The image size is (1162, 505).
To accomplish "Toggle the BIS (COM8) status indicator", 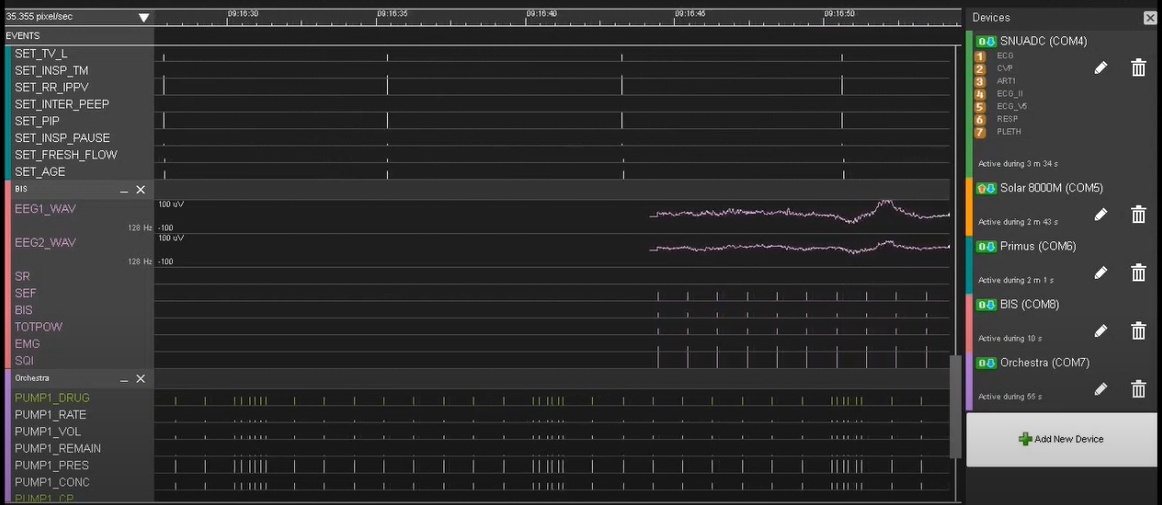I will (x=986, y=305).
